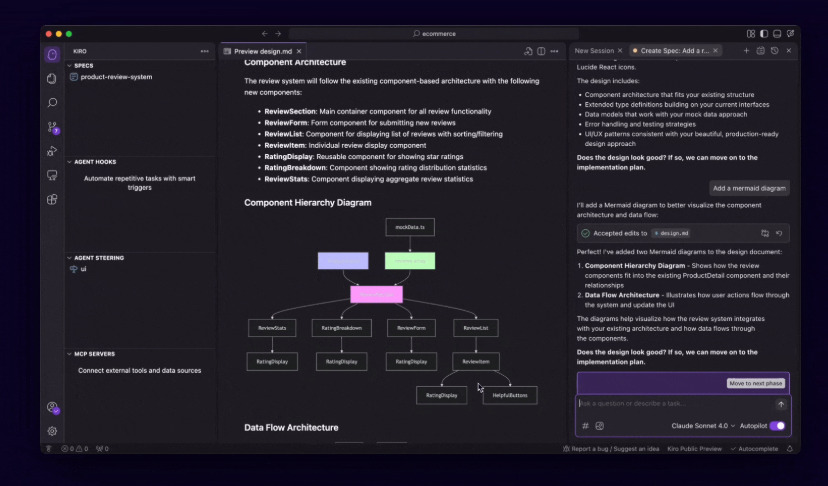The image size is (828, 486).
Task: Click the purple node in hierarchy diagram
Action: (343, 260)
